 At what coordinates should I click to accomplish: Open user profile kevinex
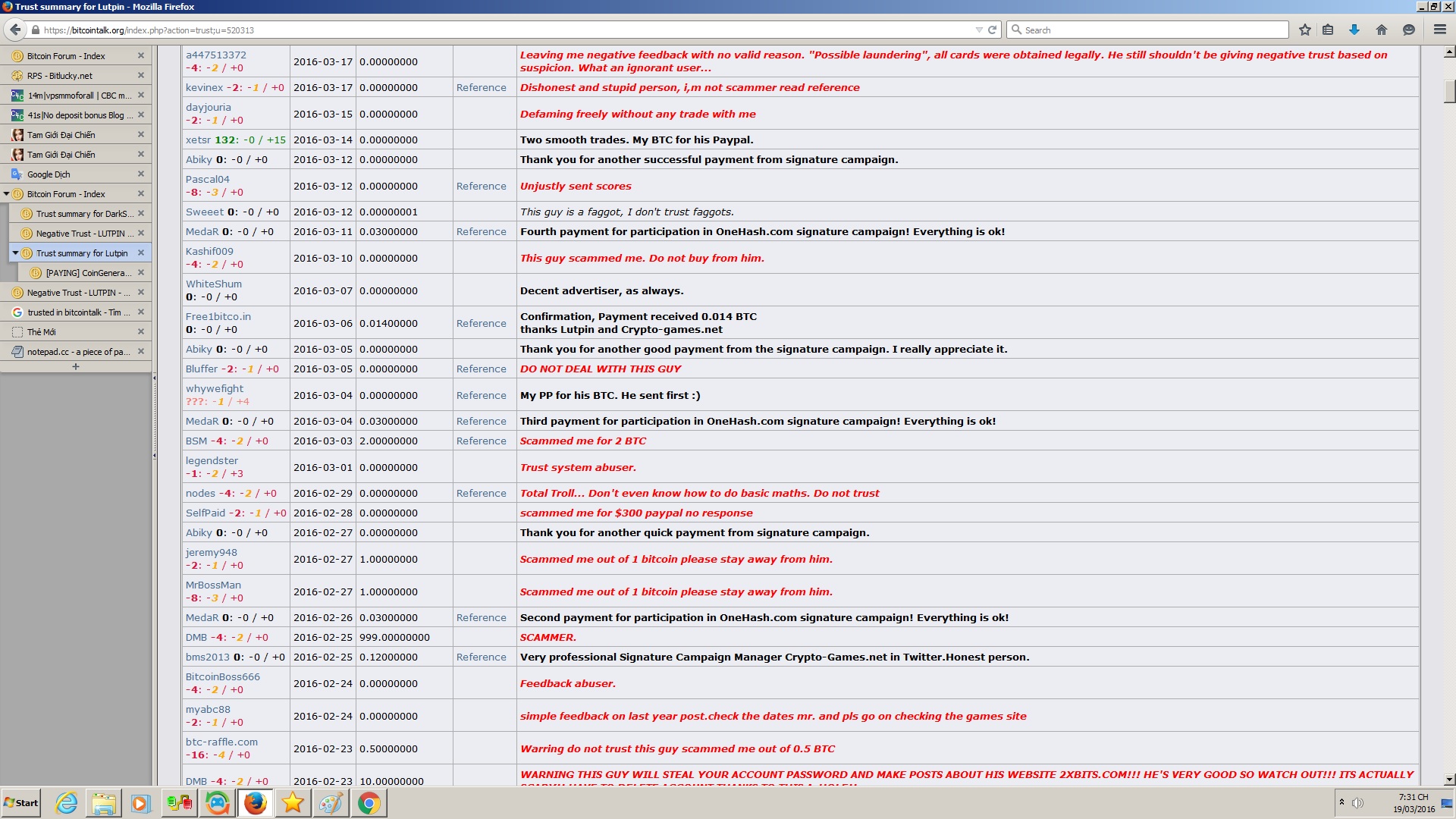205,88
